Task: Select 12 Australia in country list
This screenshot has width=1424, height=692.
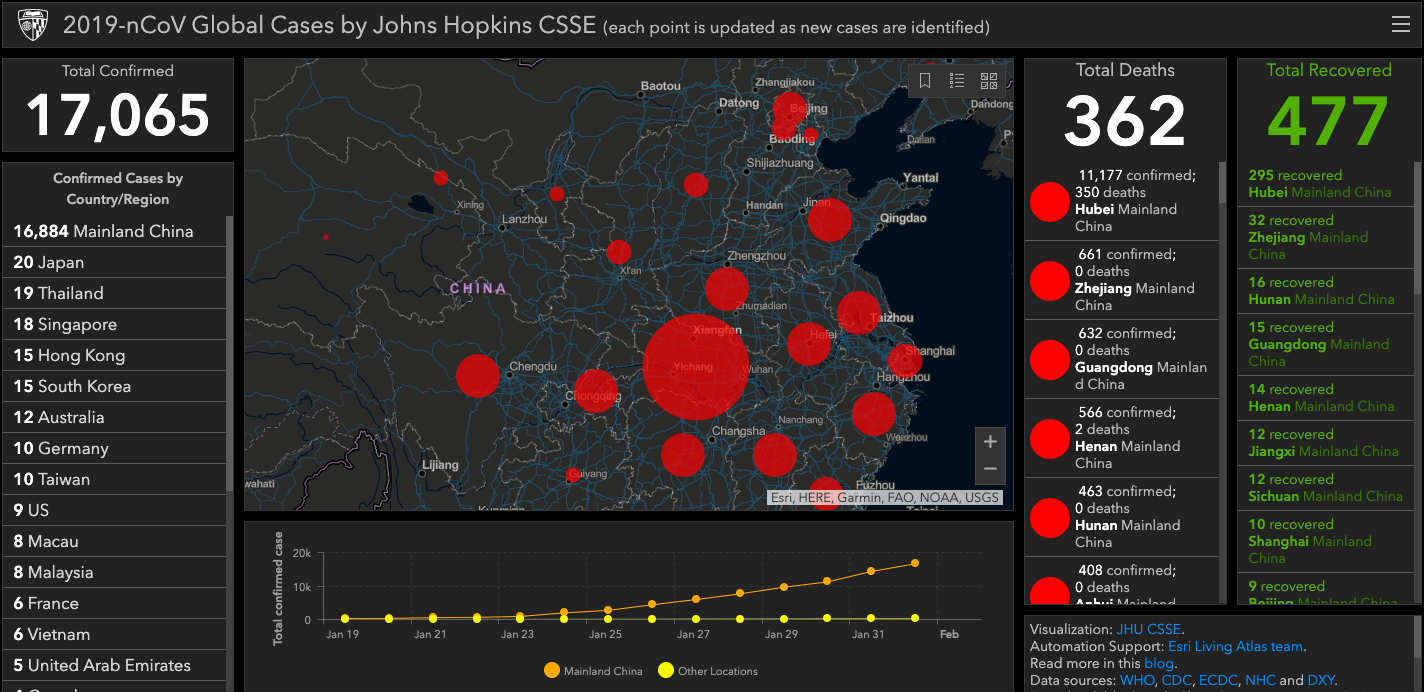Action: [115, 417]
